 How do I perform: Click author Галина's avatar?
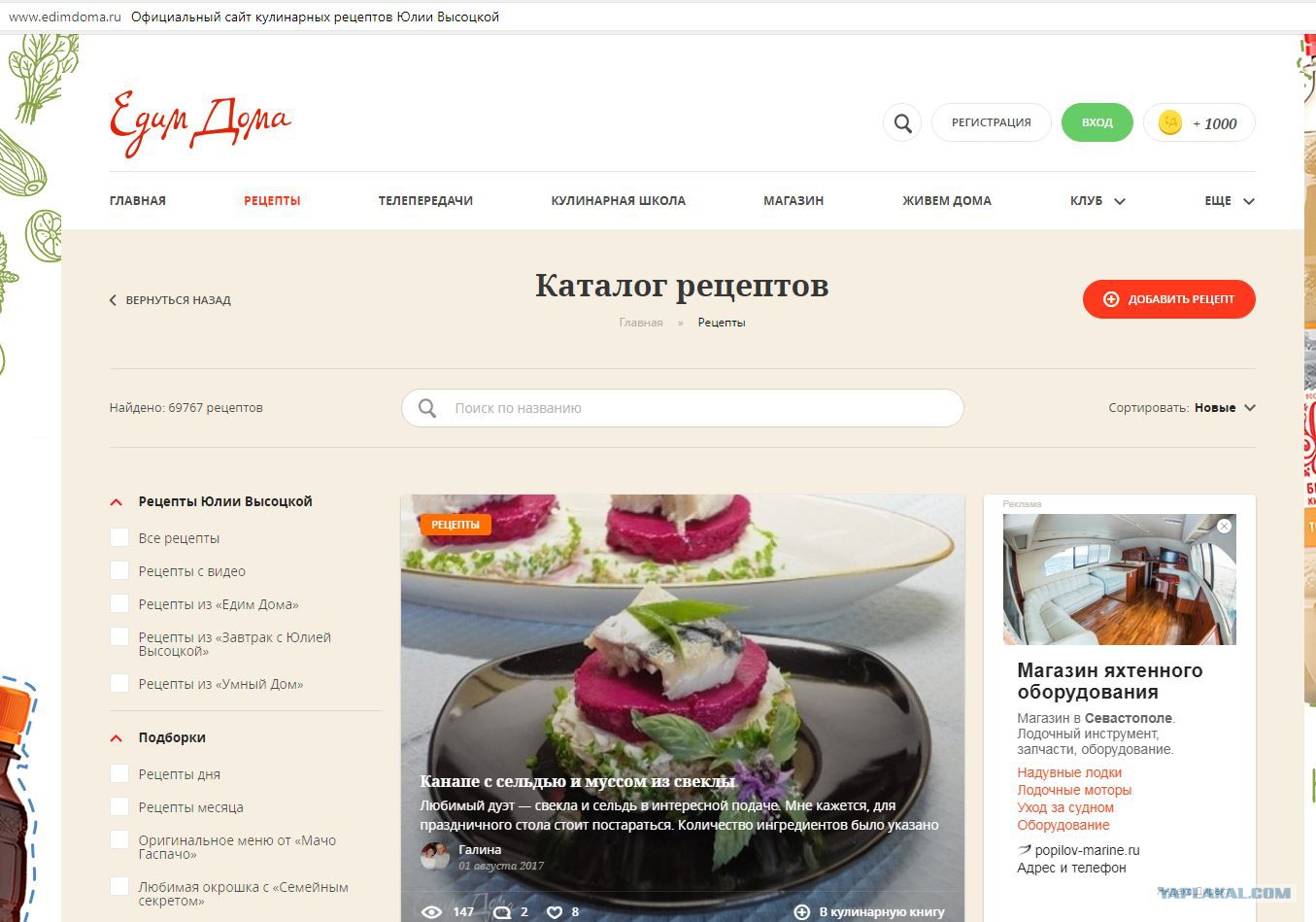[435, 856]
